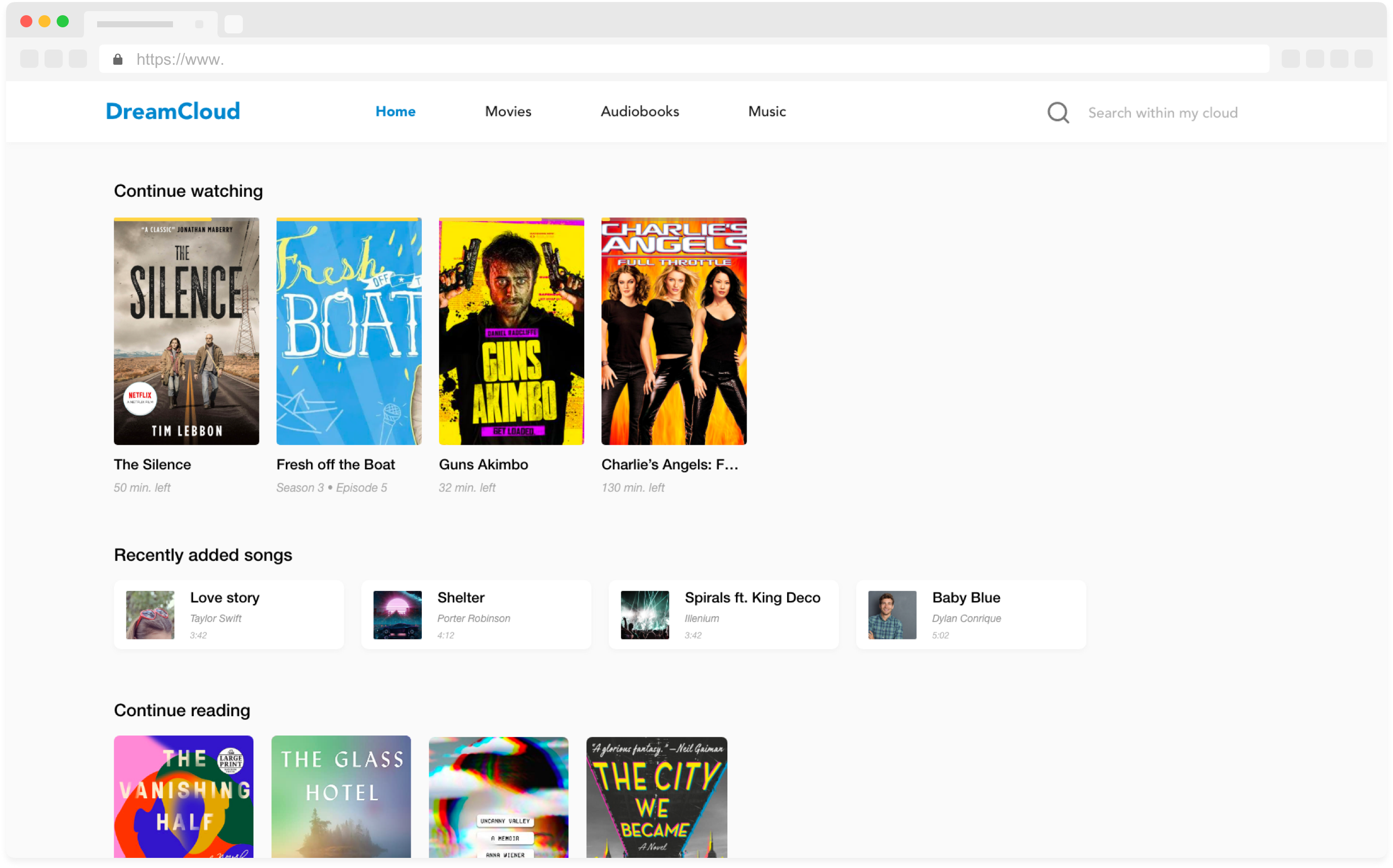Click the 32 min. left label
Screen dimensions: 1393x868
click(x=467, y=488)
